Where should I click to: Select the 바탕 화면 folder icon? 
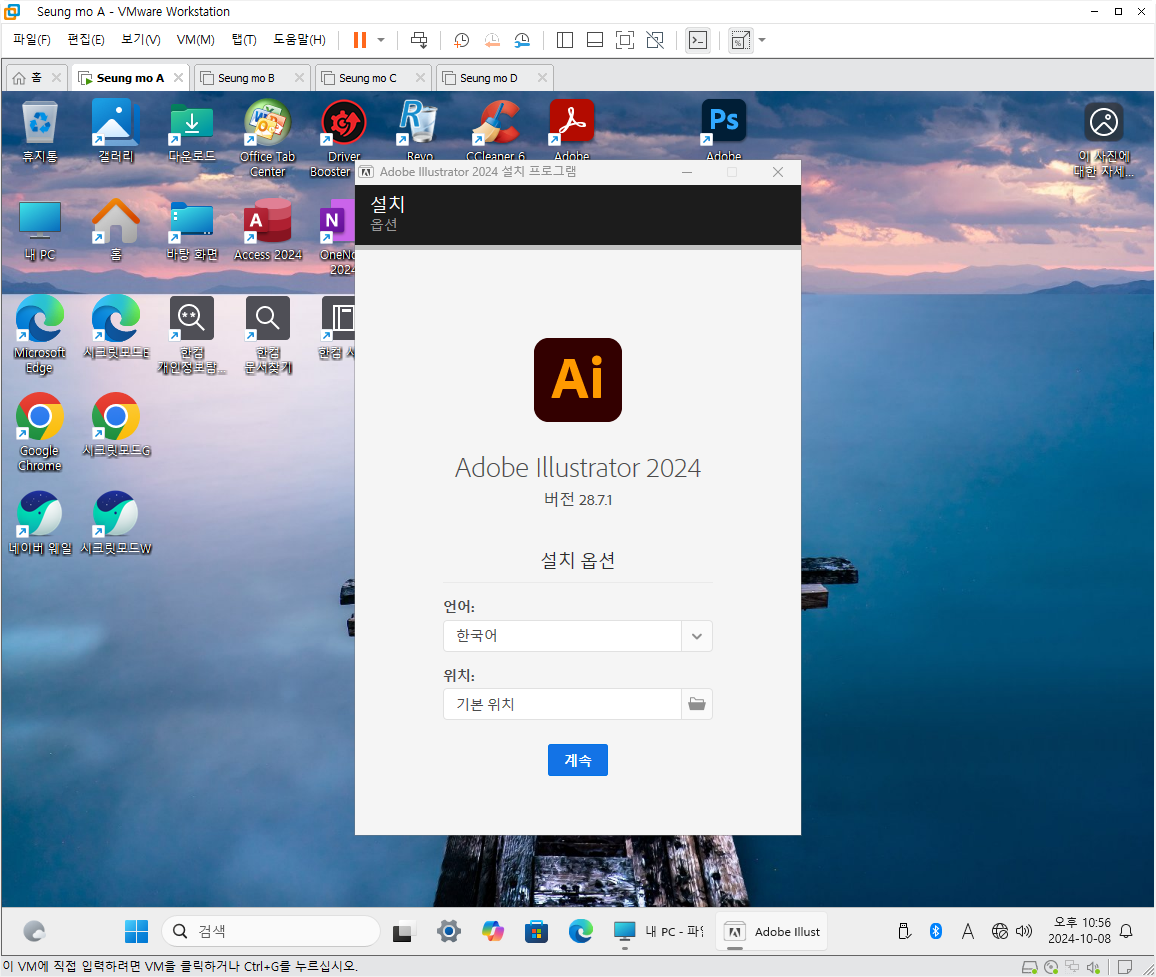point(192,230)
